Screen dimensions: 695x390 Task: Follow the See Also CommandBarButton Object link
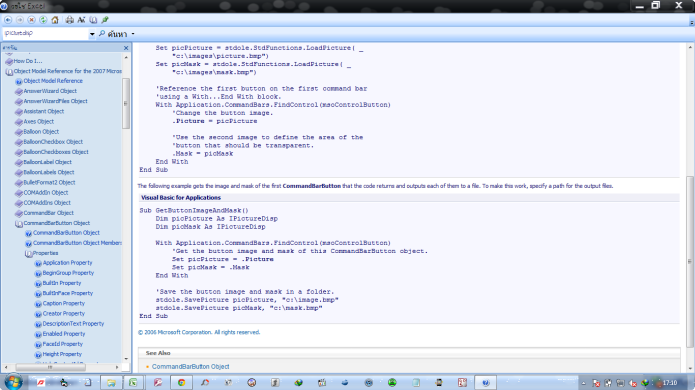pyautogui.click(x=191, y=367)
